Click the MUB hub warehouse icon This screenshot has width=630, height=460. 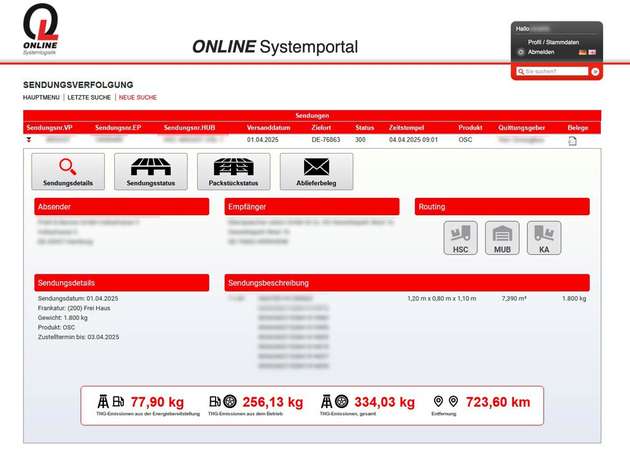pos(502,238)
